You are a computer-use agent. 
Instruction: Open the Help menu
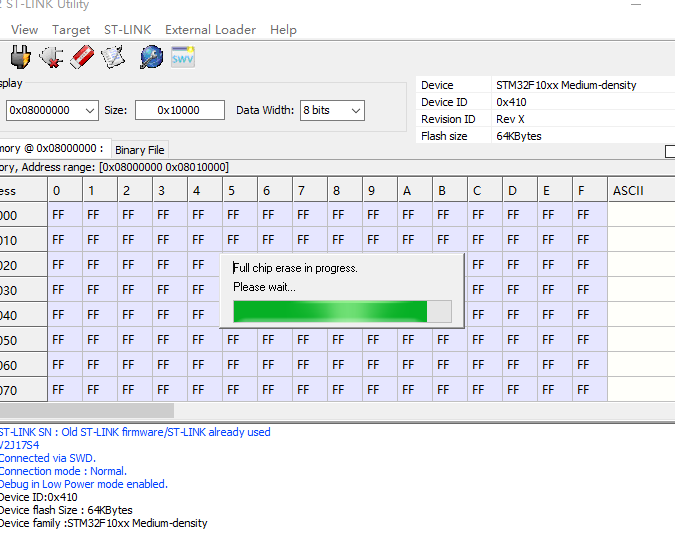tap(283, 30)
